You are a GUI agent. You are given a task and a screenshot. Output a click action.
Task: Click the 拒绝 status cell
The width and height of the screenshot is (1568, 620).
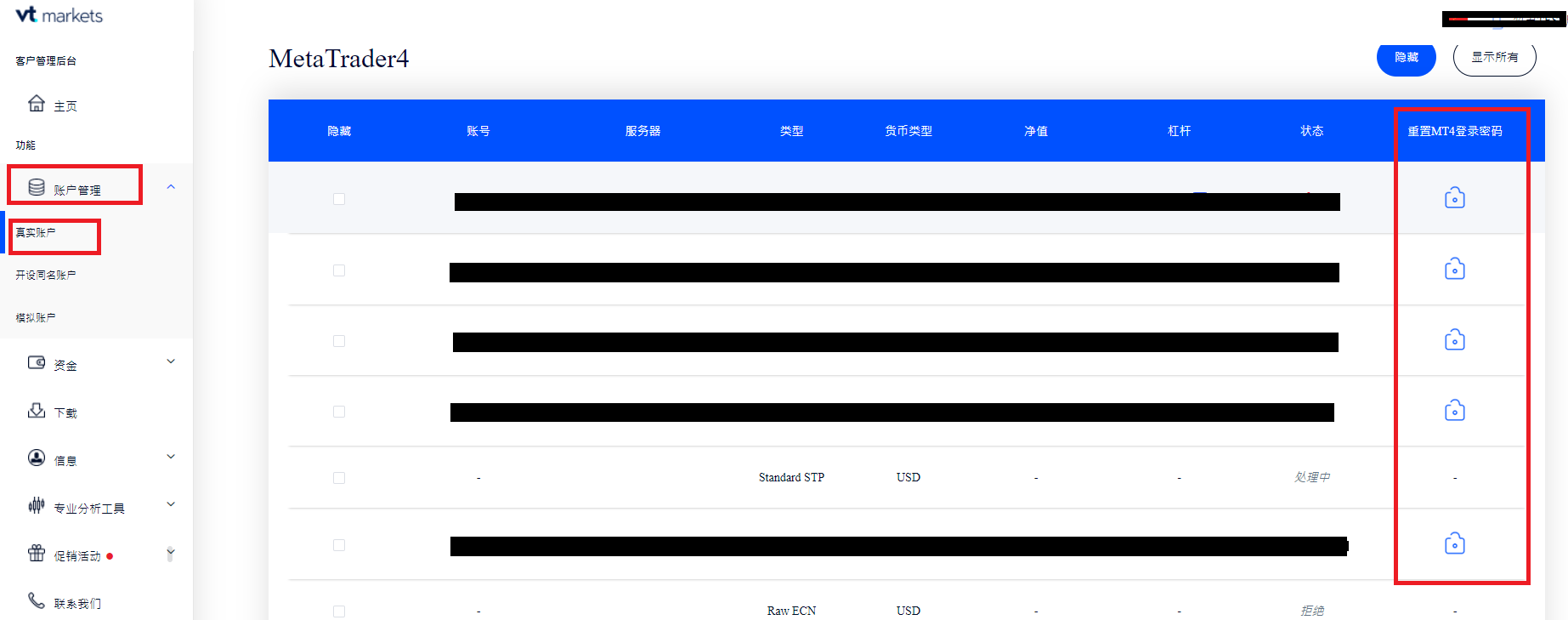point(1312,611)
